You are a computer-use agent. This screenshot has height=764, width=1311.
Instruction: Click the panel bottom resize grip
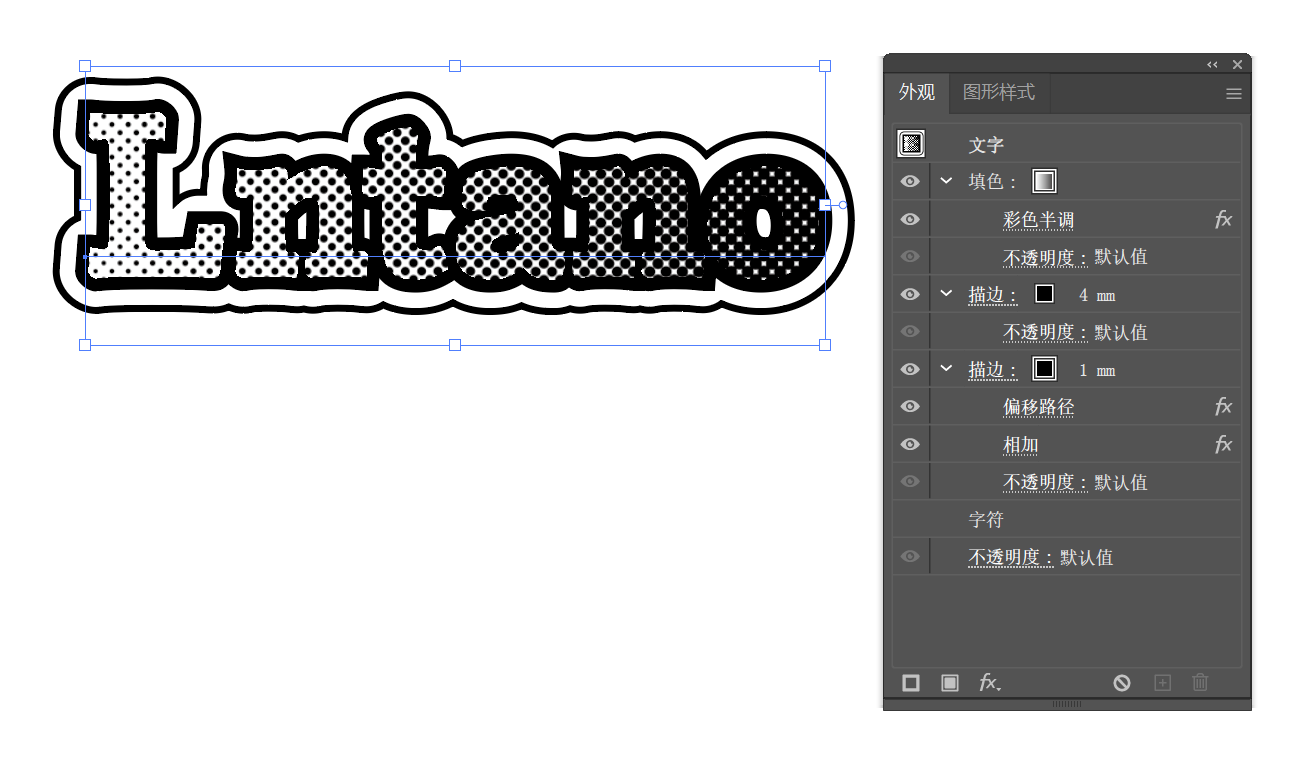click(x=1067, y=704)
